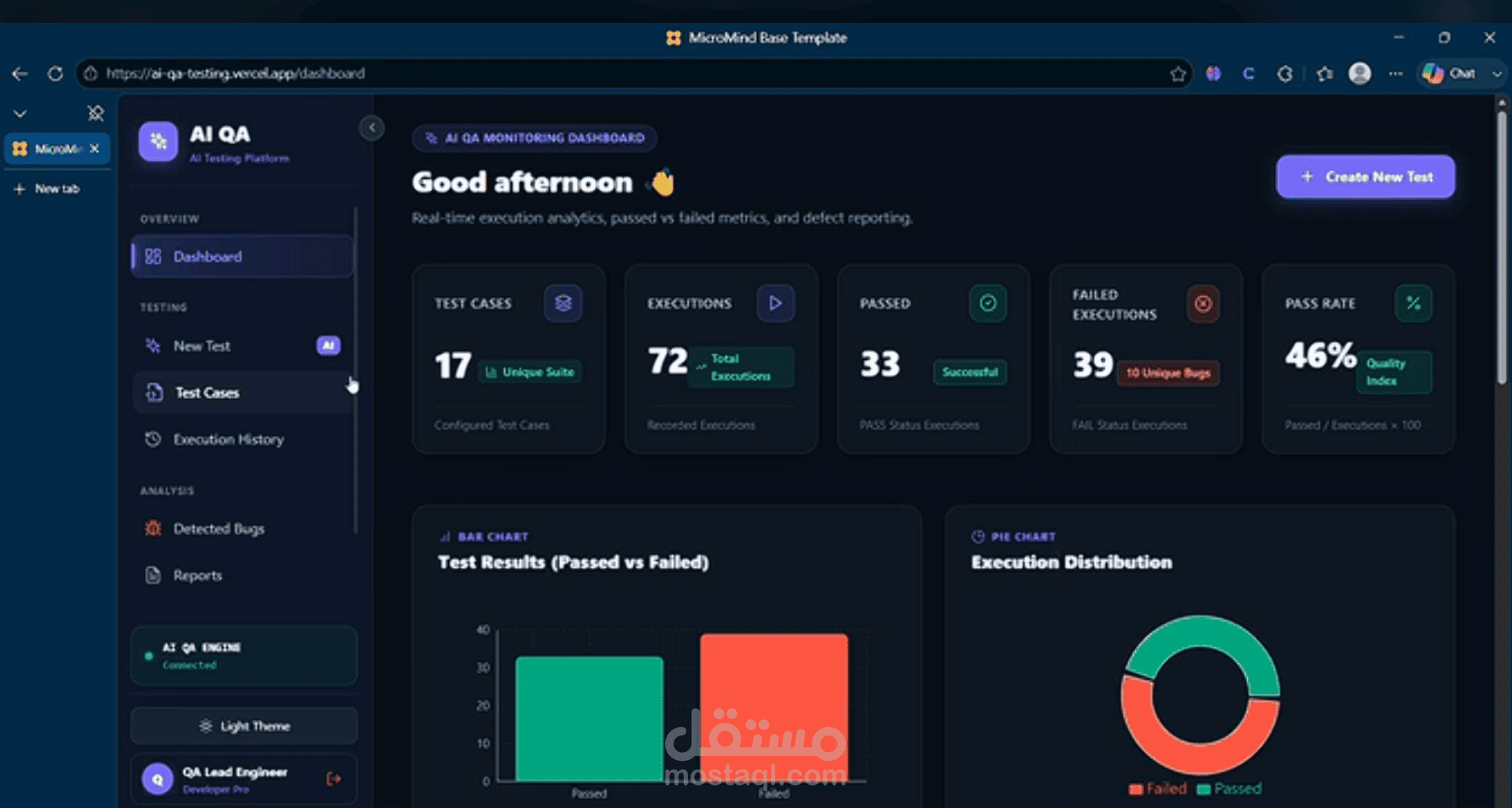Image resolution: width=1512 pixels, height=808 pixels.
Task: Click the page vertical scrollbar
Action: point(1502,247)
